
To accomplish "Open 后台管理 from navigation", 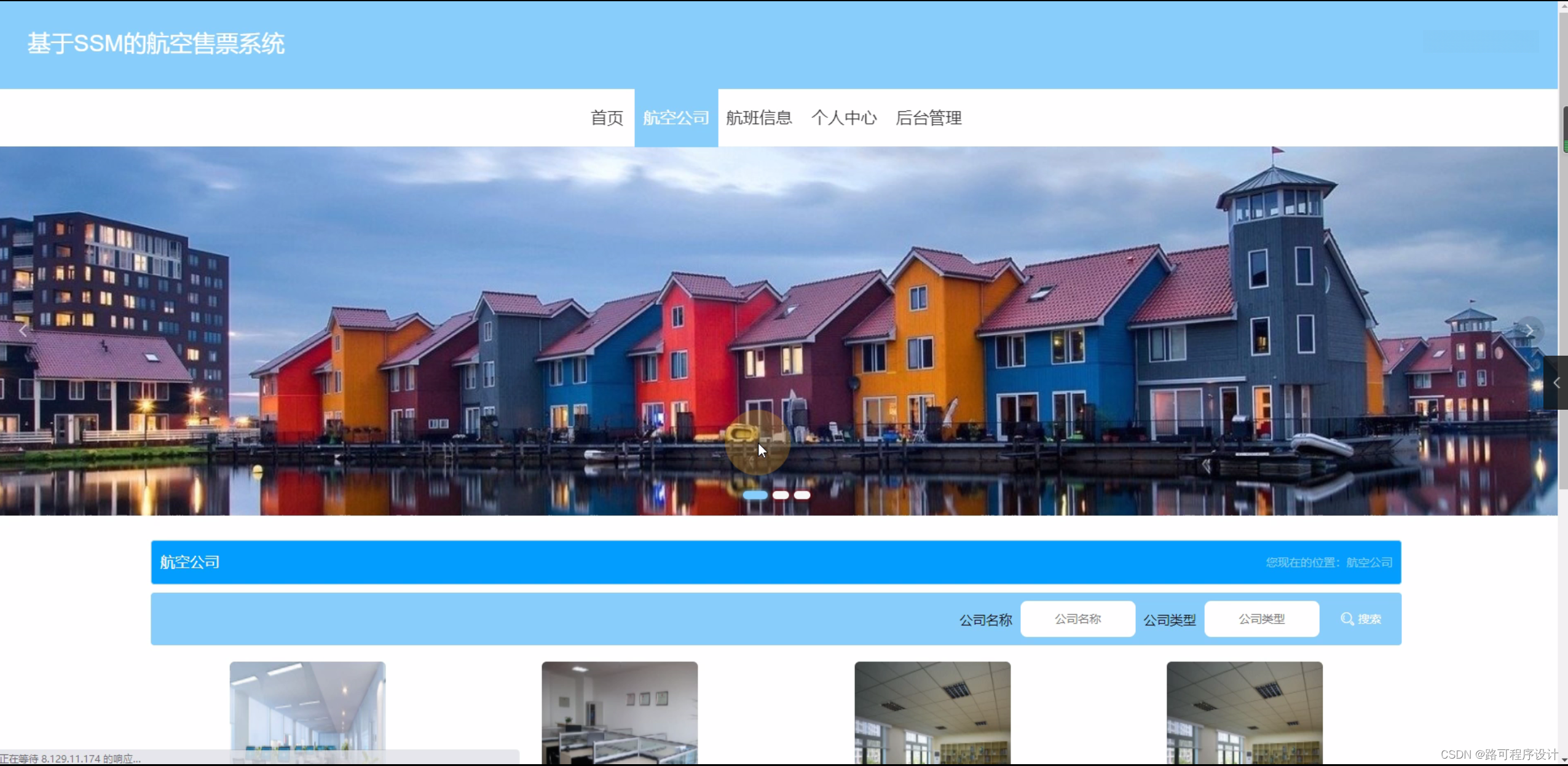I will pyautogui.click(x=929, y=118).
